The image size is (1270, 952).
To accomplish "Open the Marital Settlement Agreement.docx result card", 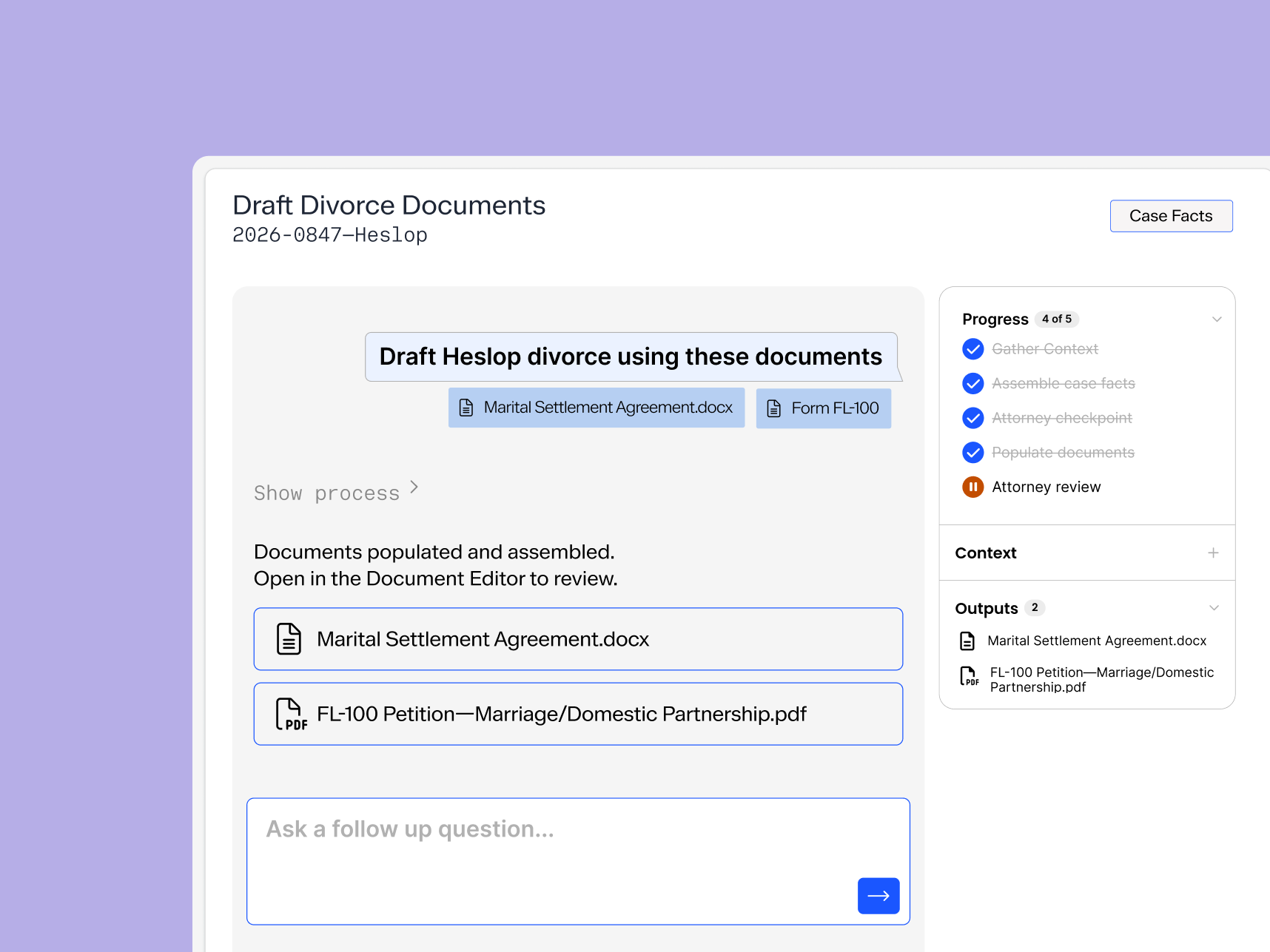I will (x=578, y=639).
